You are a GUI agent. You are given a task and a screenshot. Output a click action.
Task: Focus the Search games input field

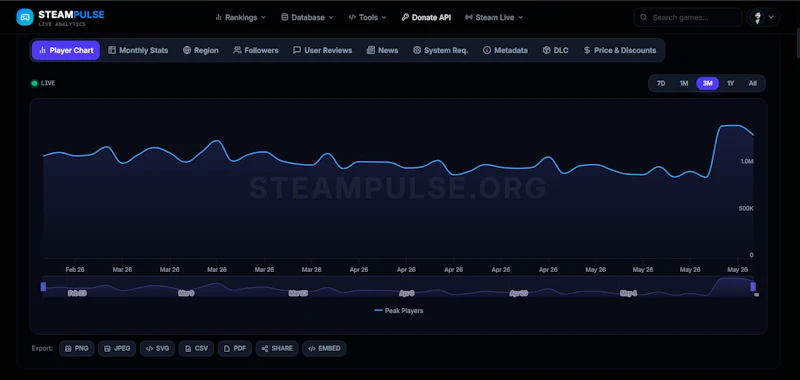687,17
